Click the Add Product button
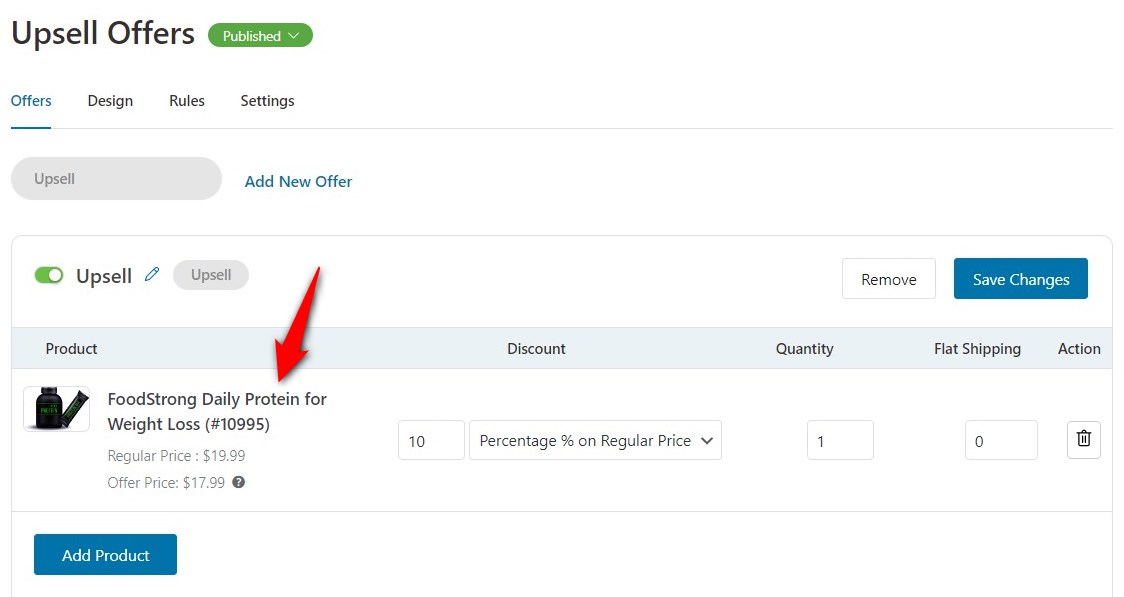 coord(105,554)
